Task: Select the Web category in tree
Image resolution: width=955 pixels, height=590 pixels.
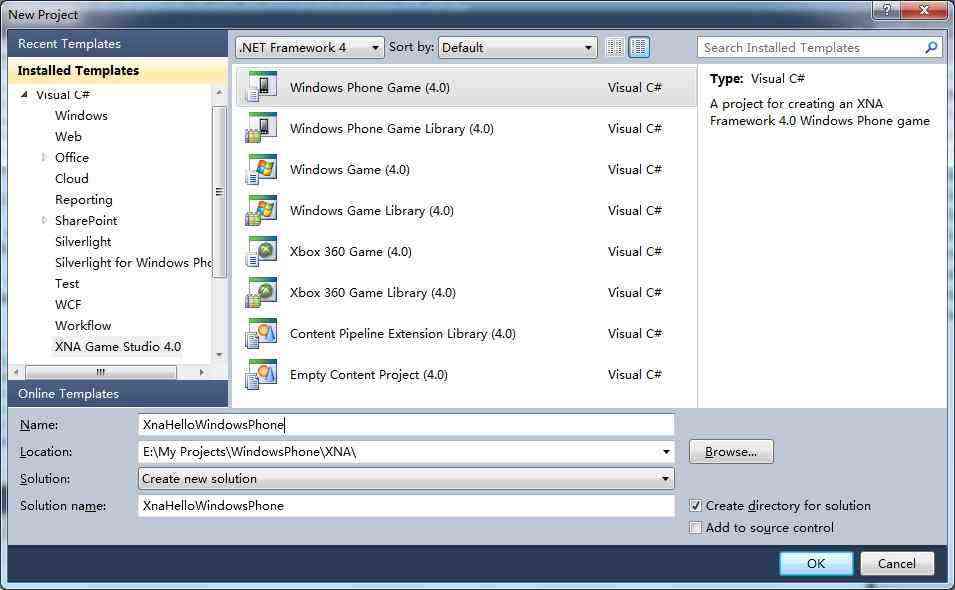Action: (68, 136)
